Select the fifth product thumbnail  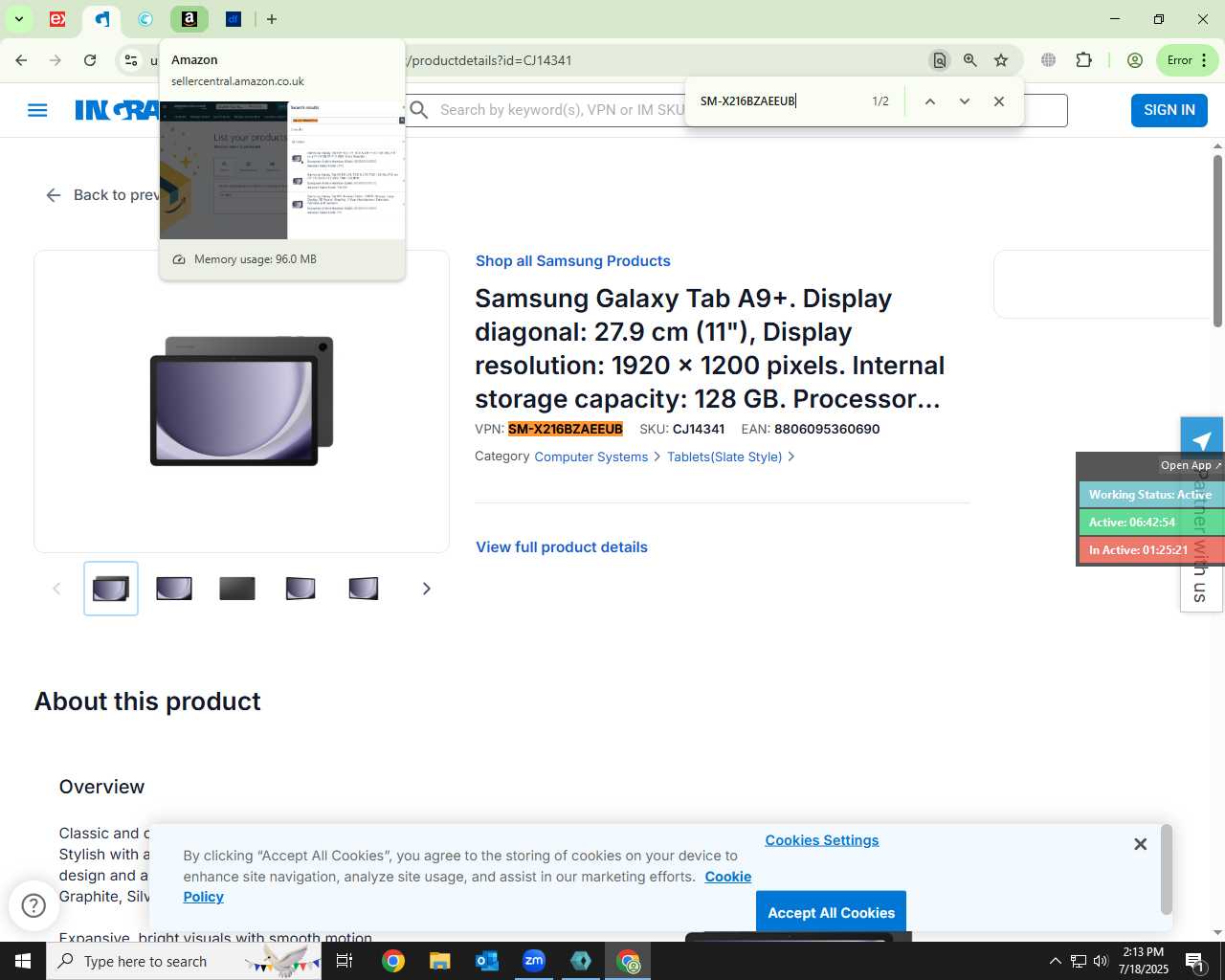click(364, 589)
